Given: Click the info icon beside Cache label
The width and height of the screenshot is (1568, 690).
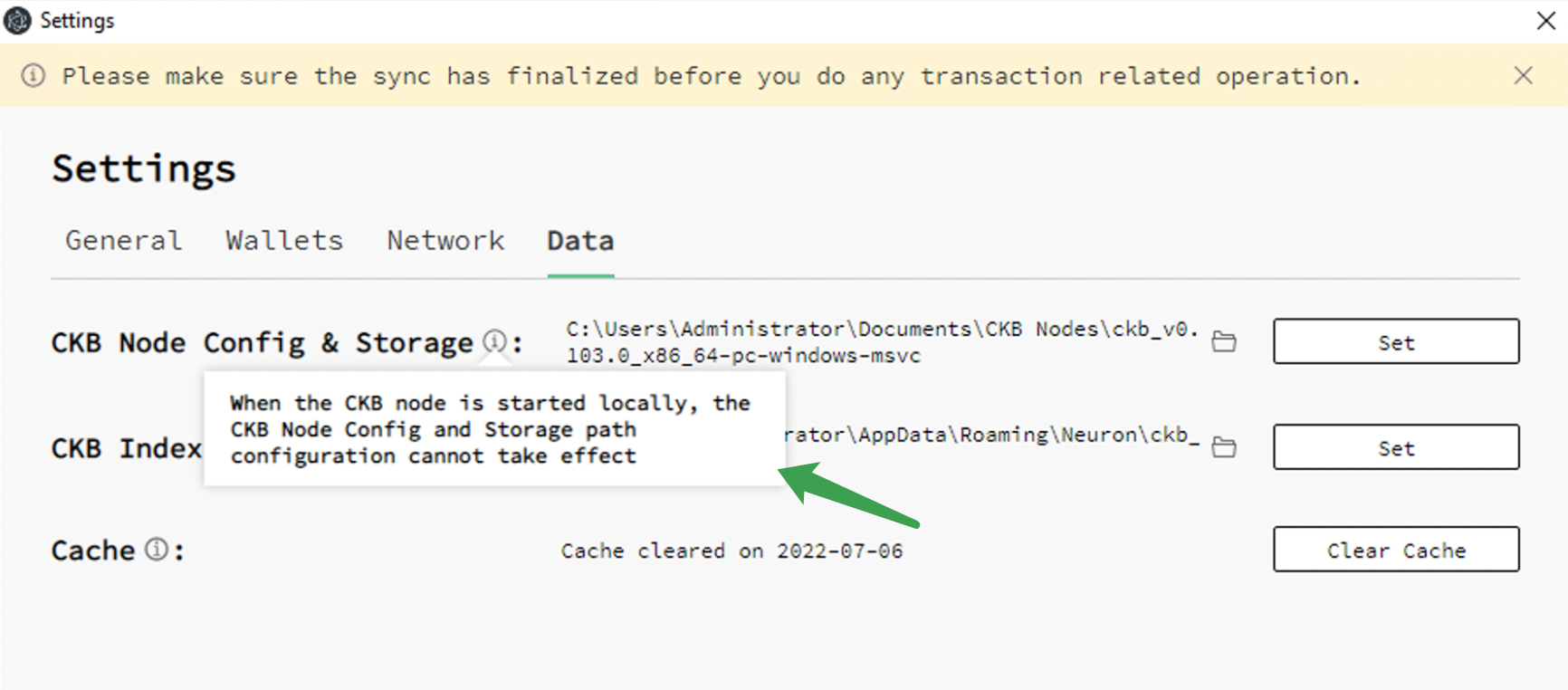Looking at the screenshot, I should coord(157,549).
